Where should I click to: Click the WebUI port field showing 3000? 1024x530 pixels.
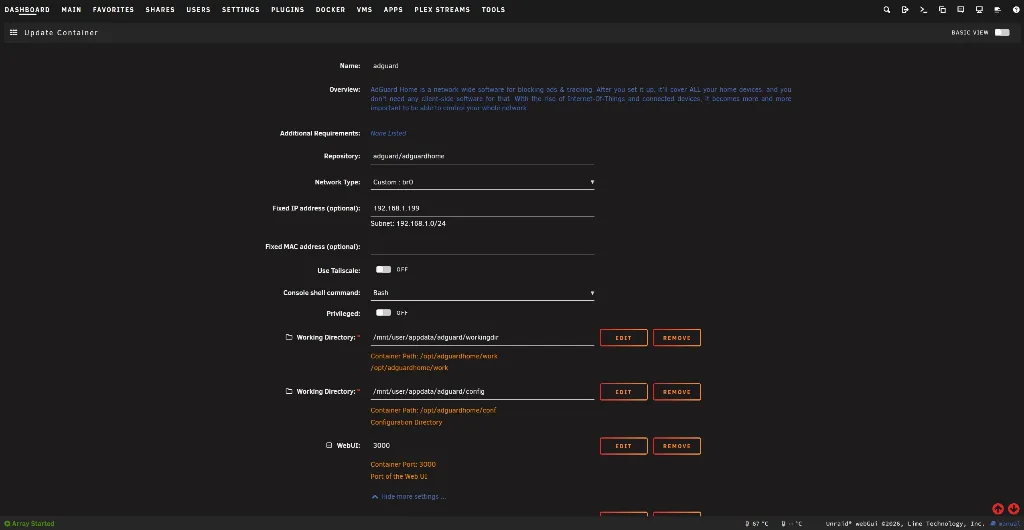click(x=482, y=446)
